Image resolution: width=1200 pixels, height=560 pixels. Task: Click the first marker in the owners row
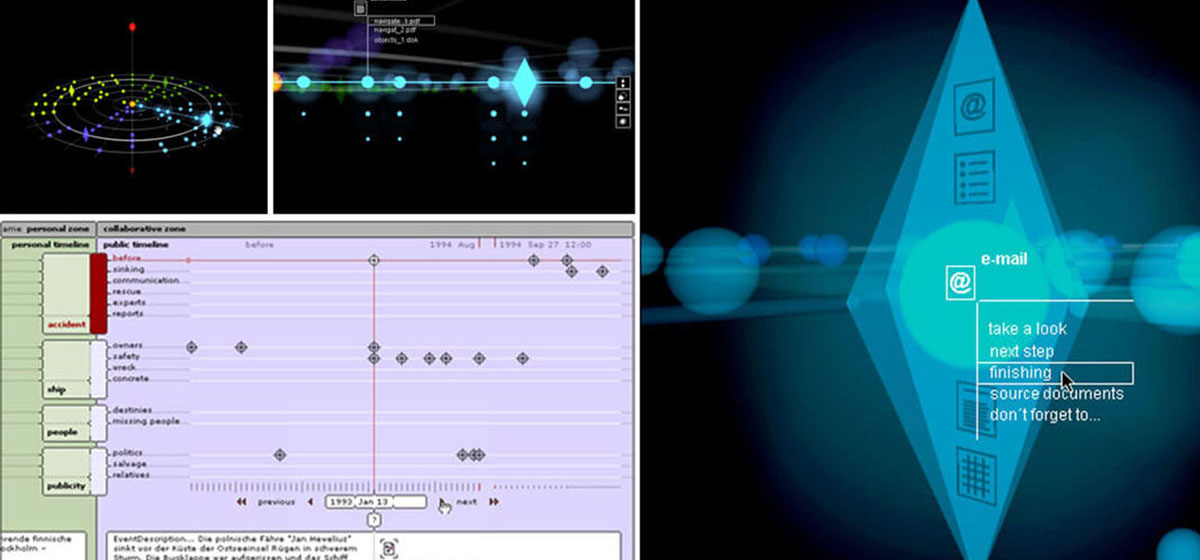click(191, 347)
